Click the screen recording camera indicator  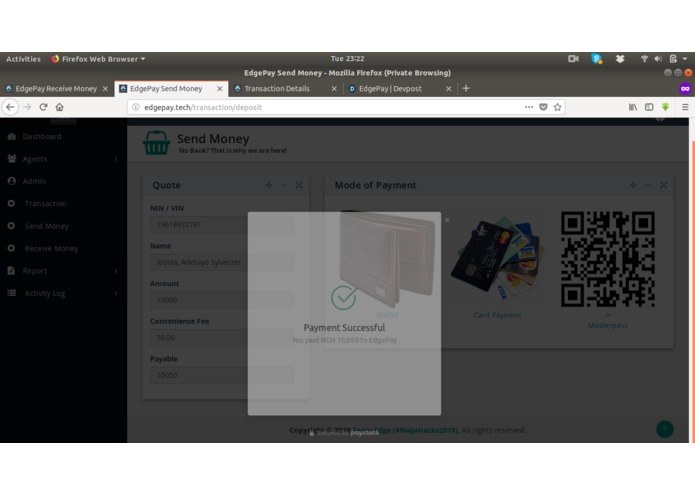pyautogui.click(x=573, y=59)
